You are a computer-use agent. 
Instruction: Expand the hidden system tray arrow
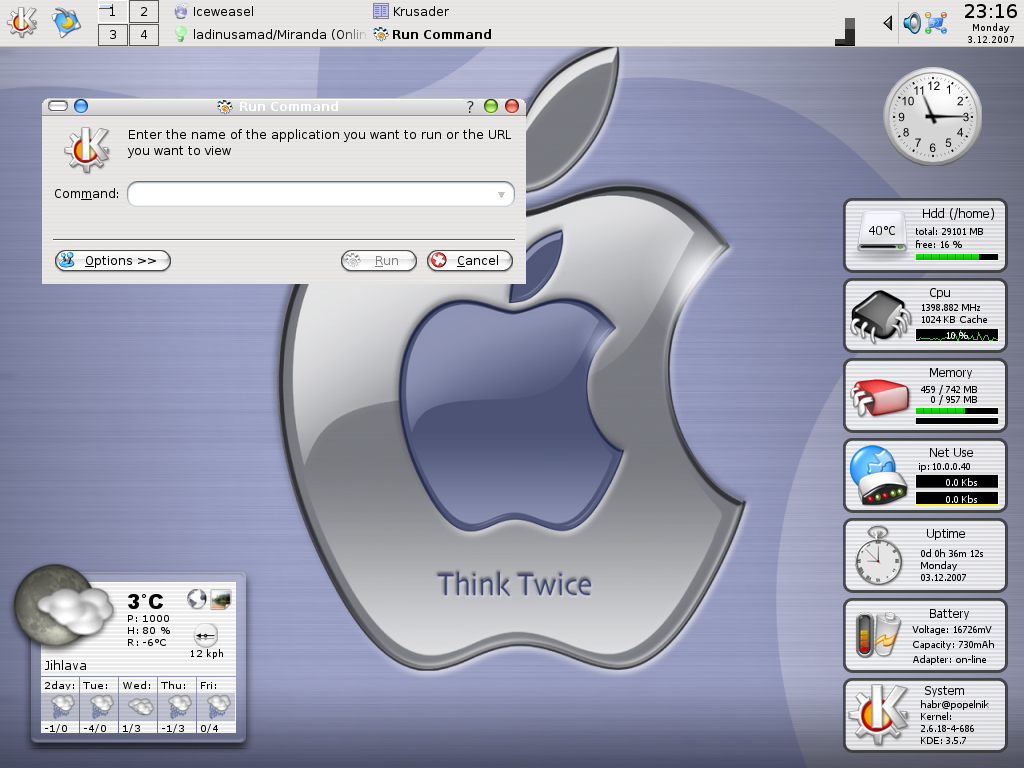pyautogui.click(x=888, y=24)
